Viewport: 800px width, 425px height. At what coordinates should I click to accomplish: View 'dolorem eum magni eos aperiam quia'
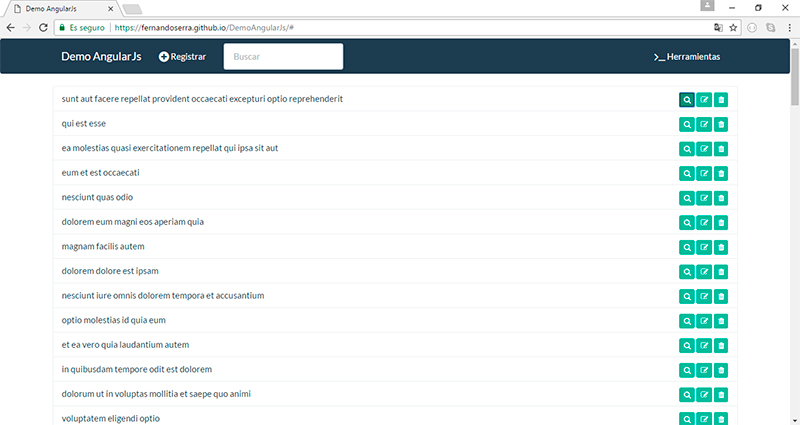pyautogui.click(x=687, y=222)
